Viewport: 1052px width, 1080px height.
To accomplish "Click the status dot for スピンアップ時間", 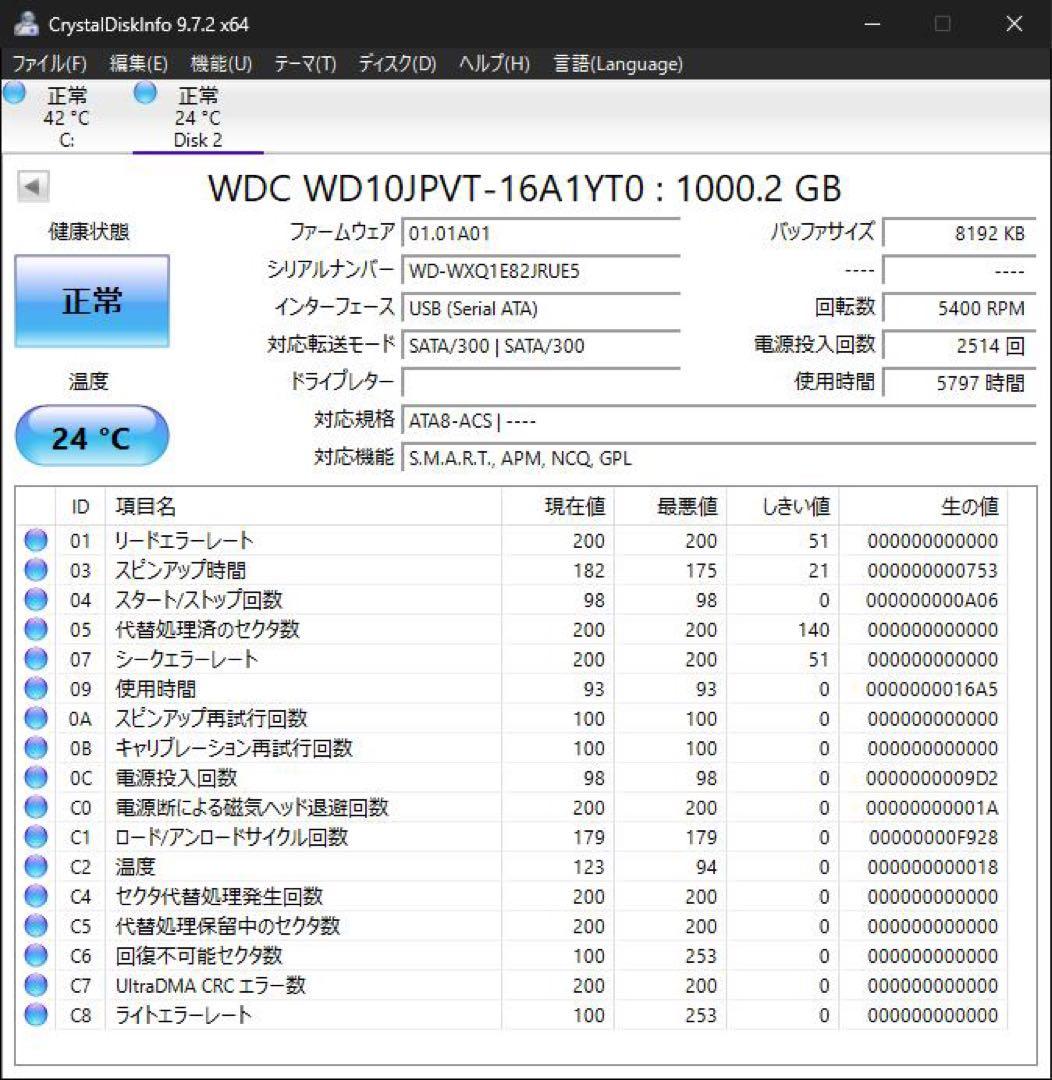I will [35, 571].
